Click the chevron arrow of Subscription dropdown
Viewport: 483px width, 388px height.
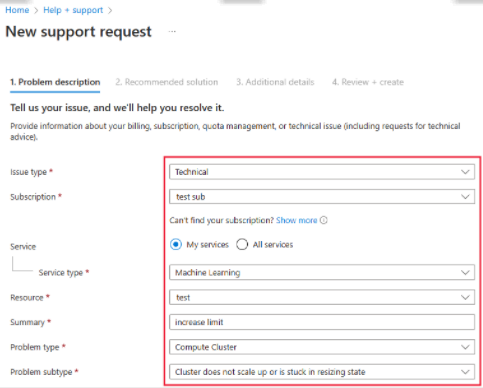465,197
